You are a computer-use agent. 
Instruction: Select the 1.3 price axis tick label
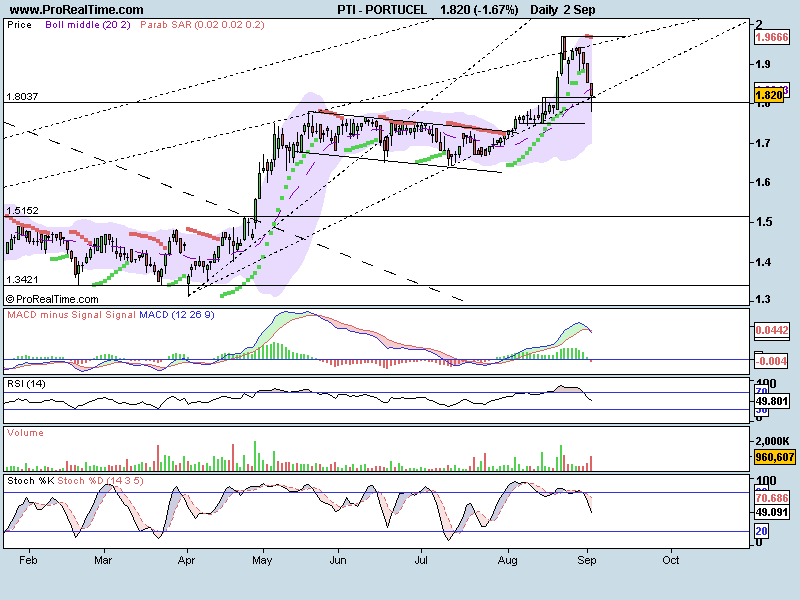pos(763,299)
